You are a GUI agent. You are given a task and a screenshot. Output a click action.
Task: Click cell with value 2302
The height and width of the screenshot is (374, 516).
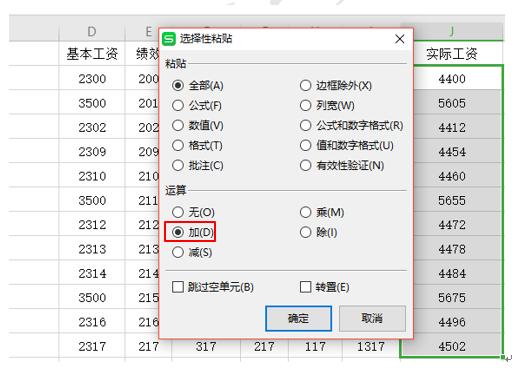point(92,127)
